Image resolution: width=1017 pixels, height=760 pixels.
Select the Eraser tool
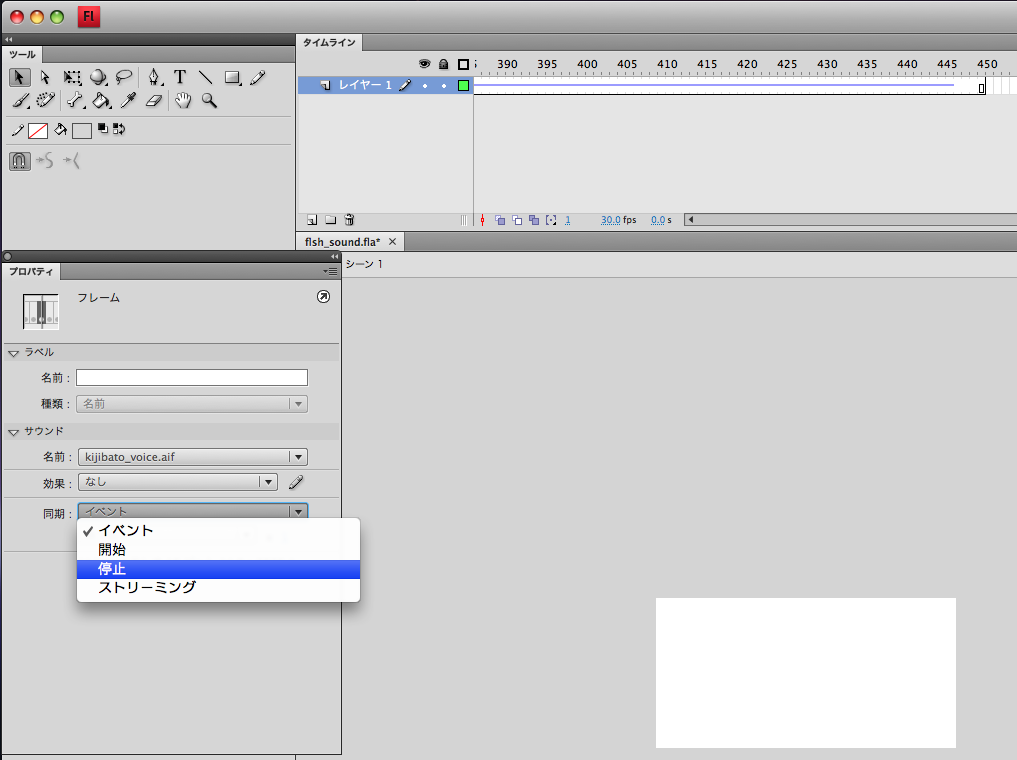(154, 101)
